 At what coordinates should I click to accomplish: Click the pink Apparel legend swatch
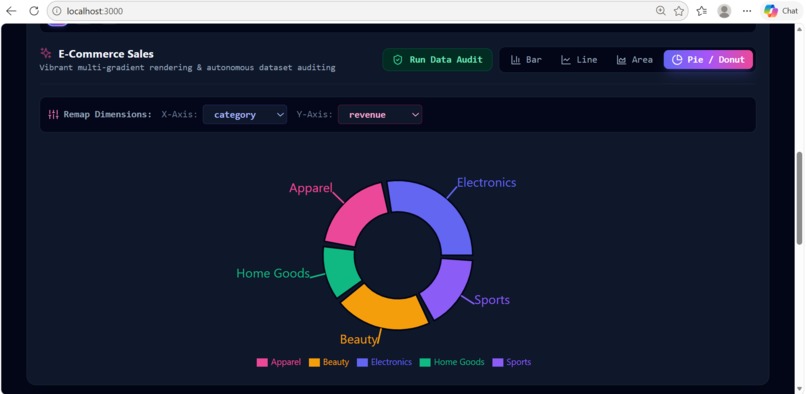[x=262, y=363]
